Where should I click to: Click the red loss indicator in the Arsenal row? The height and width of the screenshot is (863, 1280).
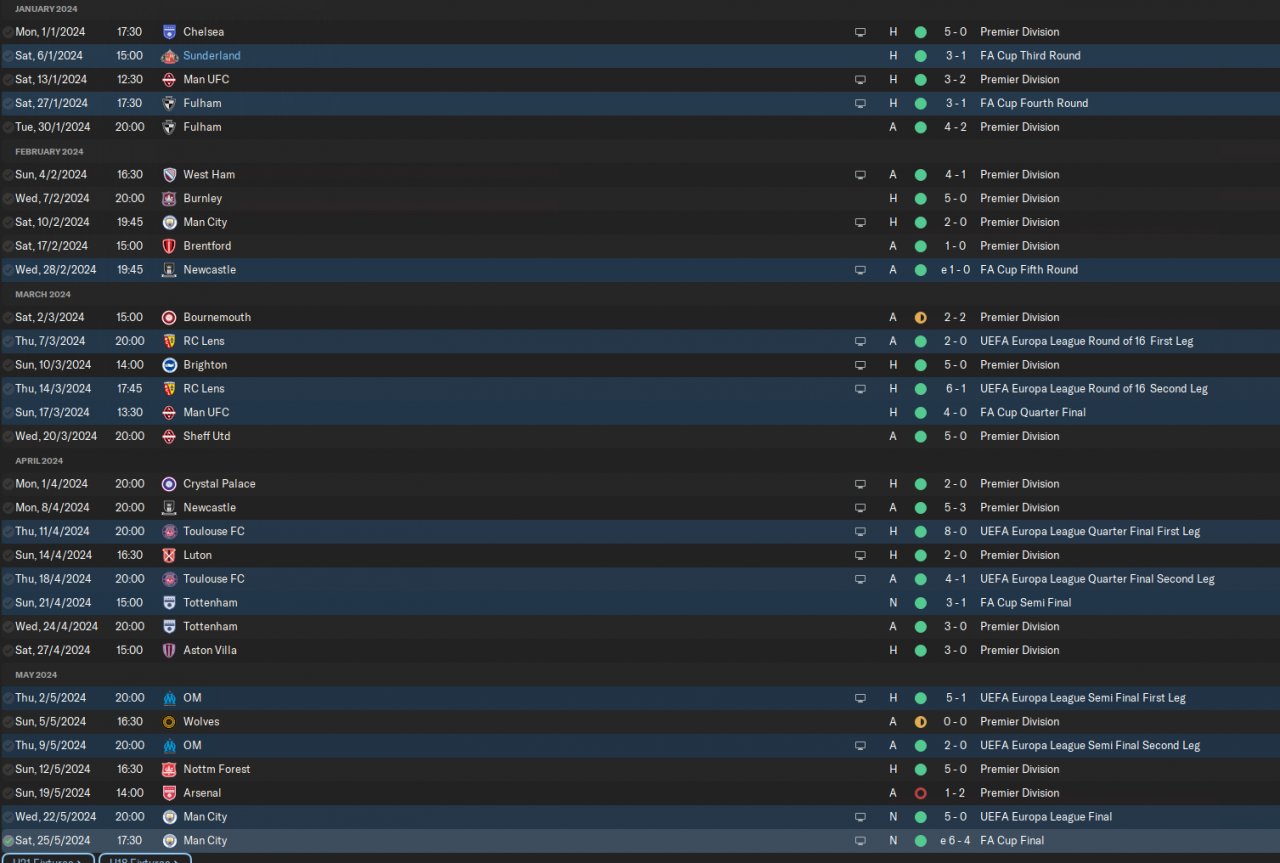[x=920, y=794]
